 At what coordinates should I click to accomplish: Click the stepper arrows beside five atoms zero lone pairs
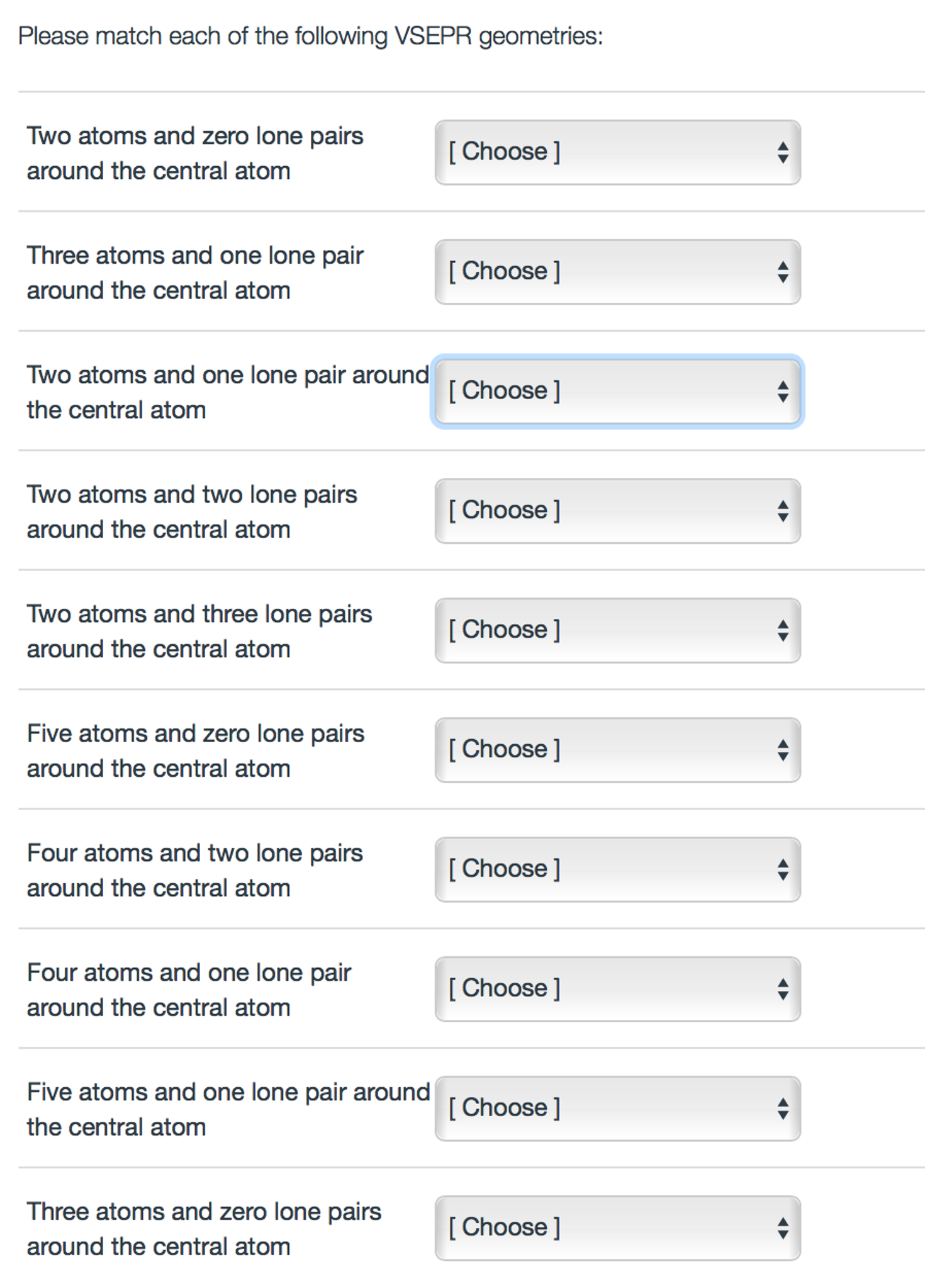tap(782, 749)
